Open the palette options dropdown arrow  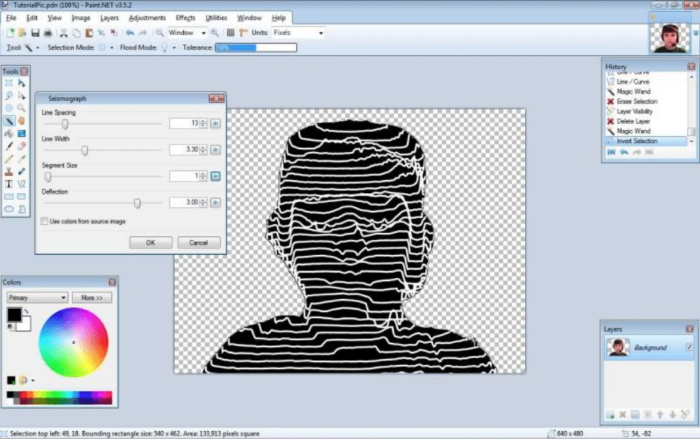pyautogui.click(x=33, y=380)
